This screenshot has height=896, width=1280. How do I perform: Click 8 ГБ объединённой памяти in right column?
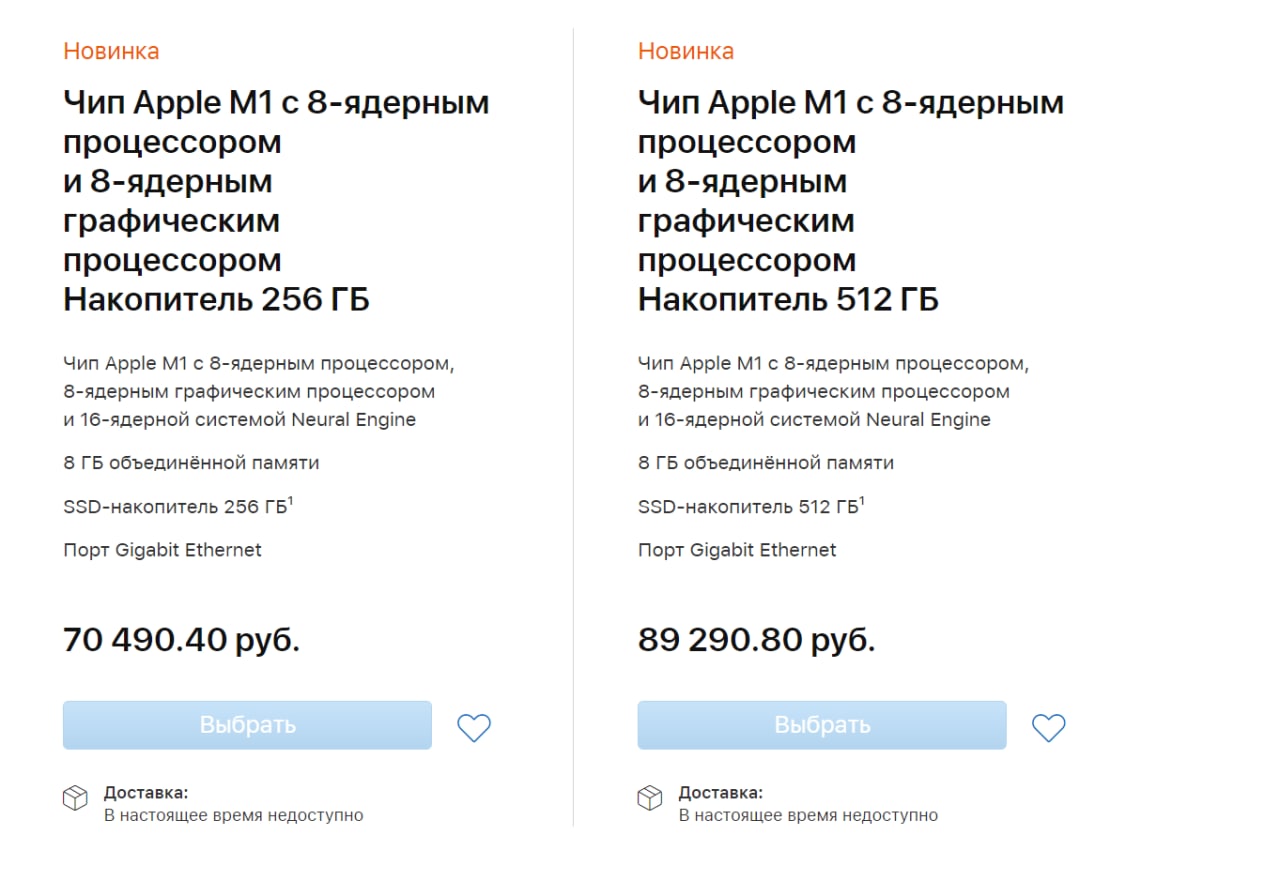tap(766, 463)
